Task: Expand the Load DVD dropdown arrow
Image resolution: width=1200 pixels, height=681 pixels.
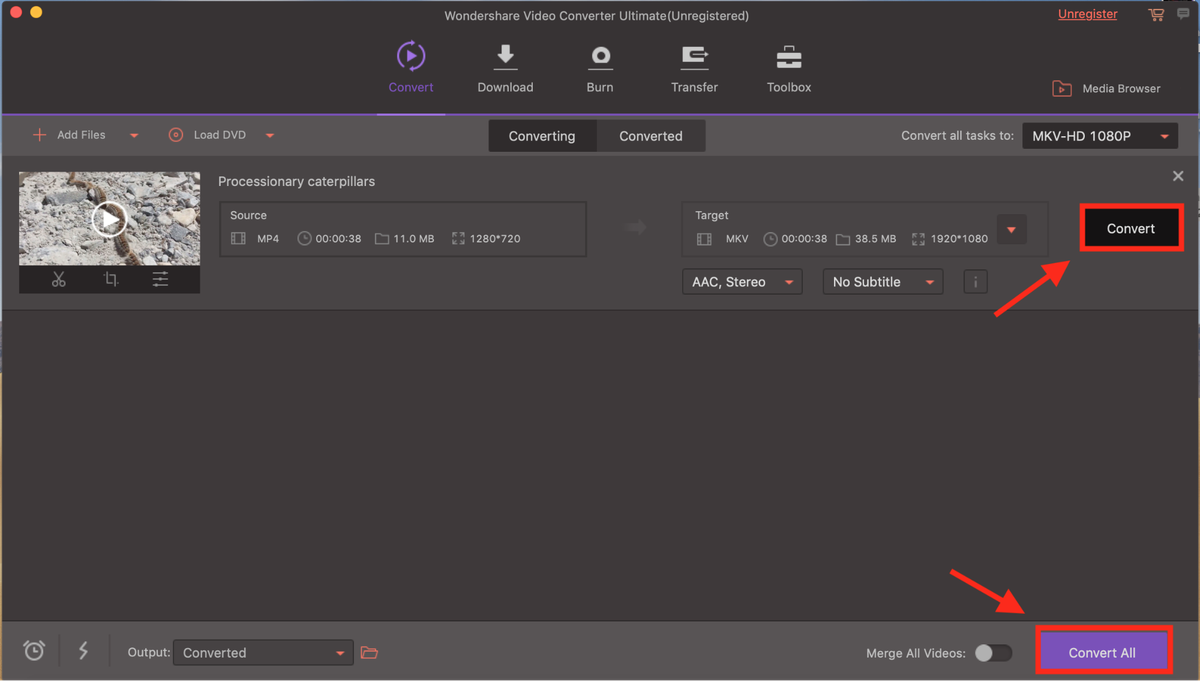Action: [x=270, y=136]
